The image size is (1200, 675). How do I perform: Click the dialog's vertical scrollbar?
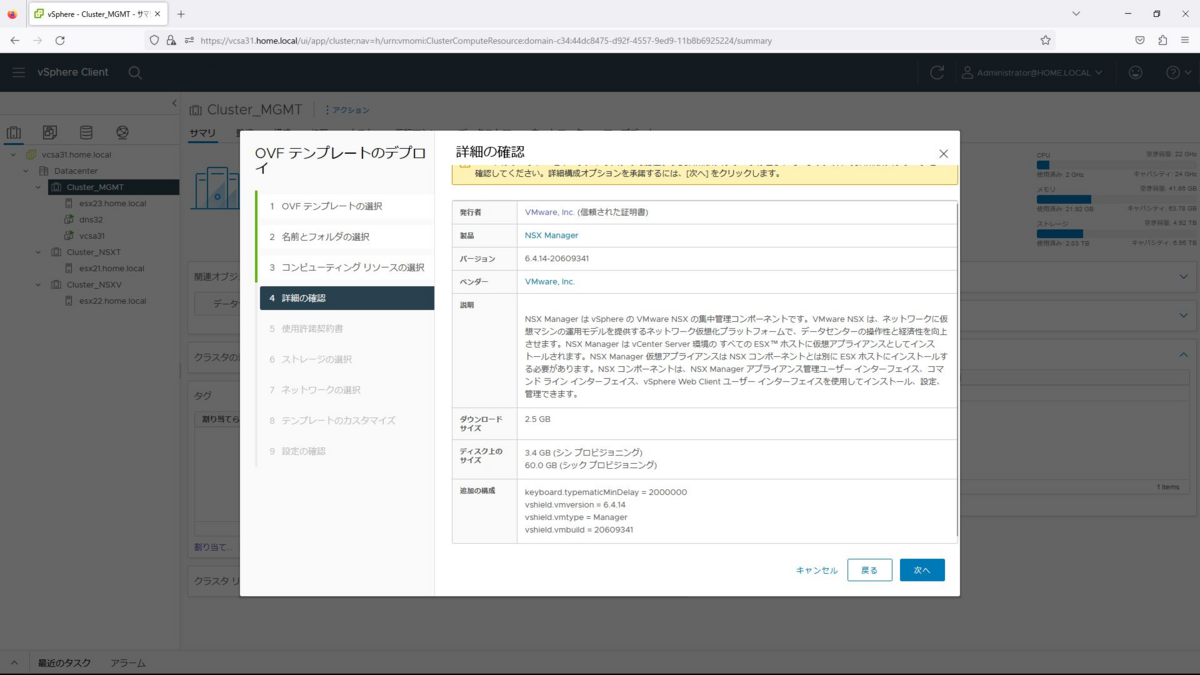click(958, 370)
